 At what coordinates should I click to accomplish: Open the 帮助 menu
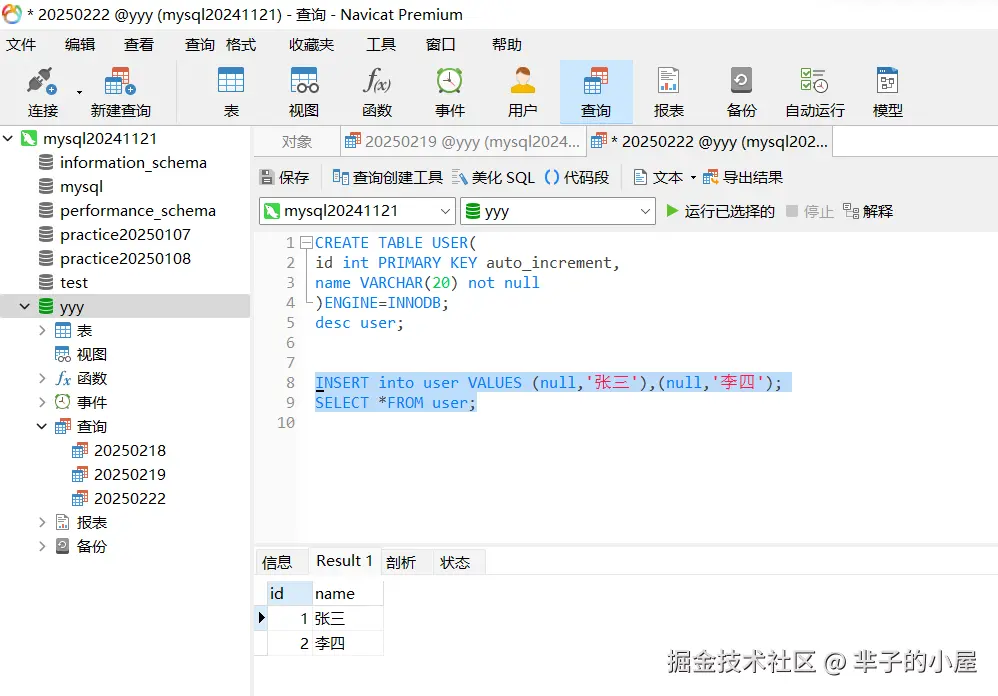coord(507,45)
